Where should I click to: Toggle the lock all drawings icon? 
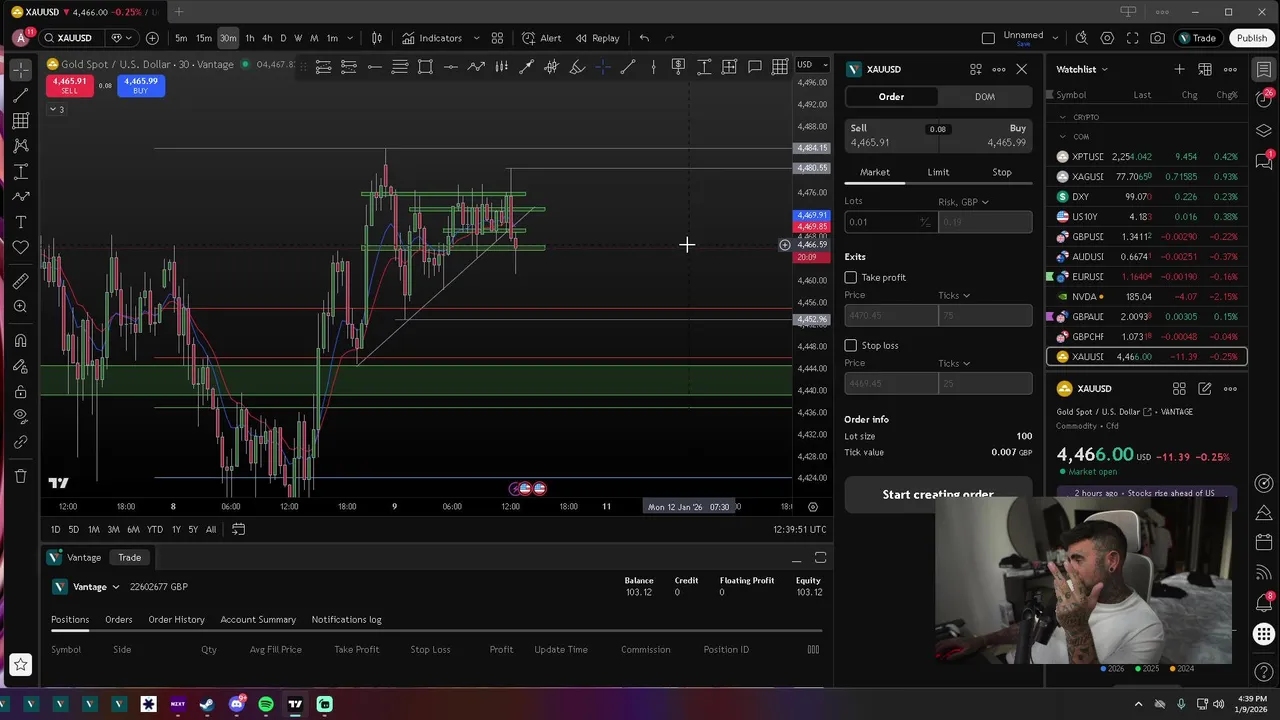click(20, 391)
